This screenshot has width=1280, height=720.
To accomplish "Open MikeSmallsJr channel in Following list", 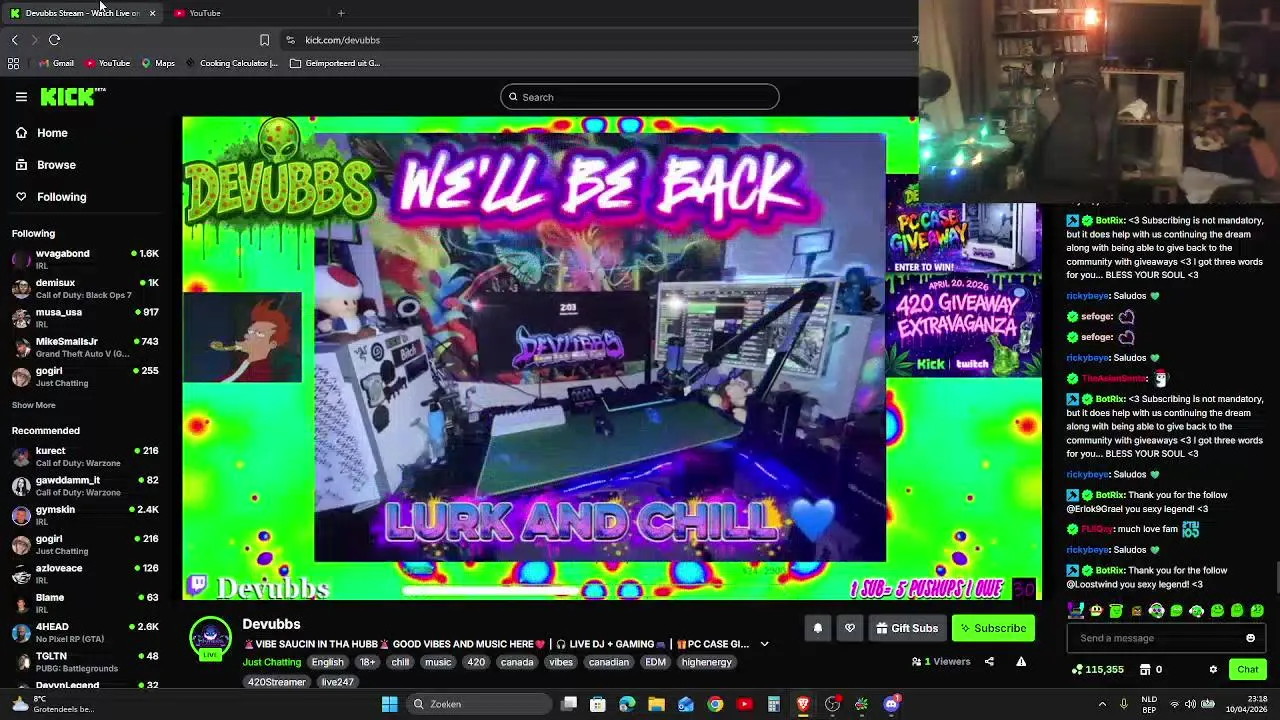I will click(x=85, y=347).
